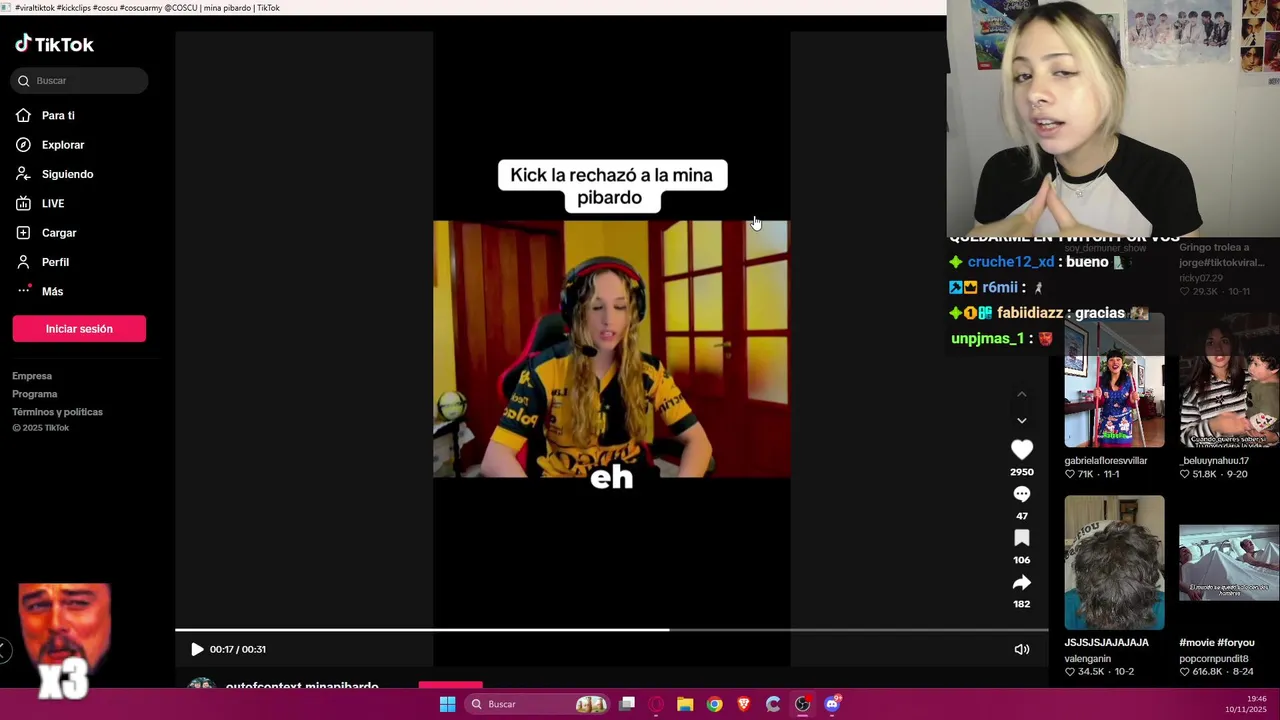Click the Iniciar sesión button
Image resolution: width=1280 pixels, height=720 pixels.
(79, 329)
